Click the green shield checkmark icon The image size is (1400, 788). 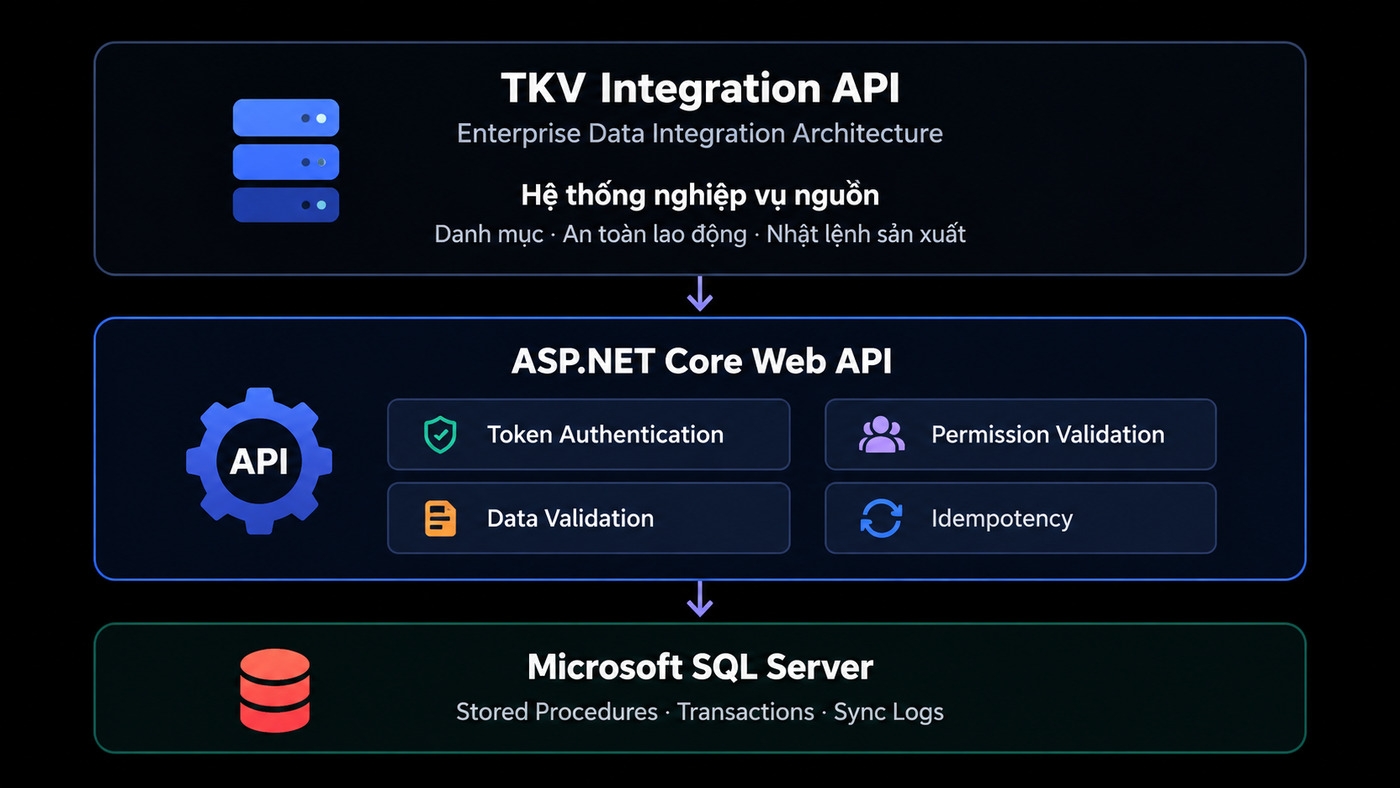pyautogui.click(x=440, y=435)
